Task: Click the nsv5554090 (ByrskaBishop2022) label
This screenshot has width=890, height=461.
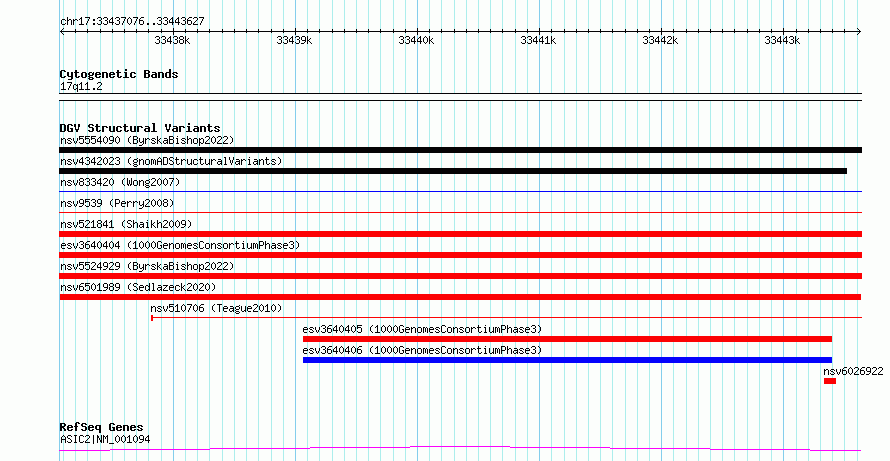Action: pos(147,140)
